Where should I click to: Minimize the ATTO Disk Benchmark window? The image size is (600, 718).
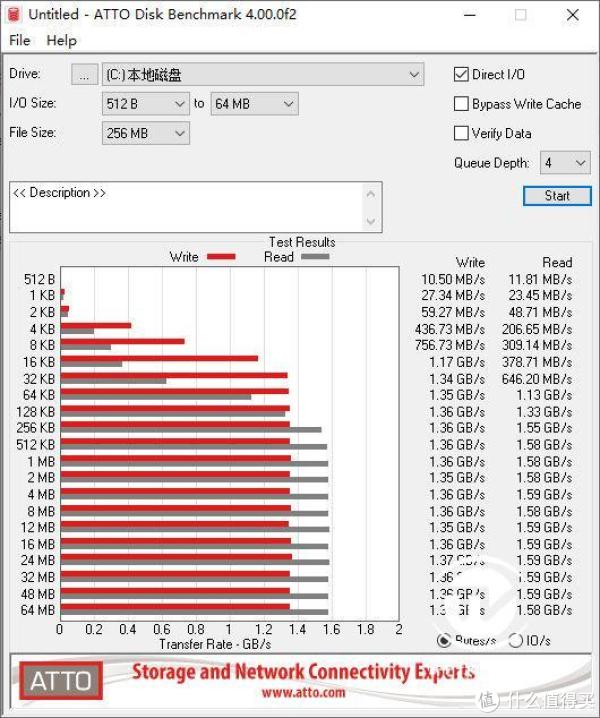[x=470, y=15]
